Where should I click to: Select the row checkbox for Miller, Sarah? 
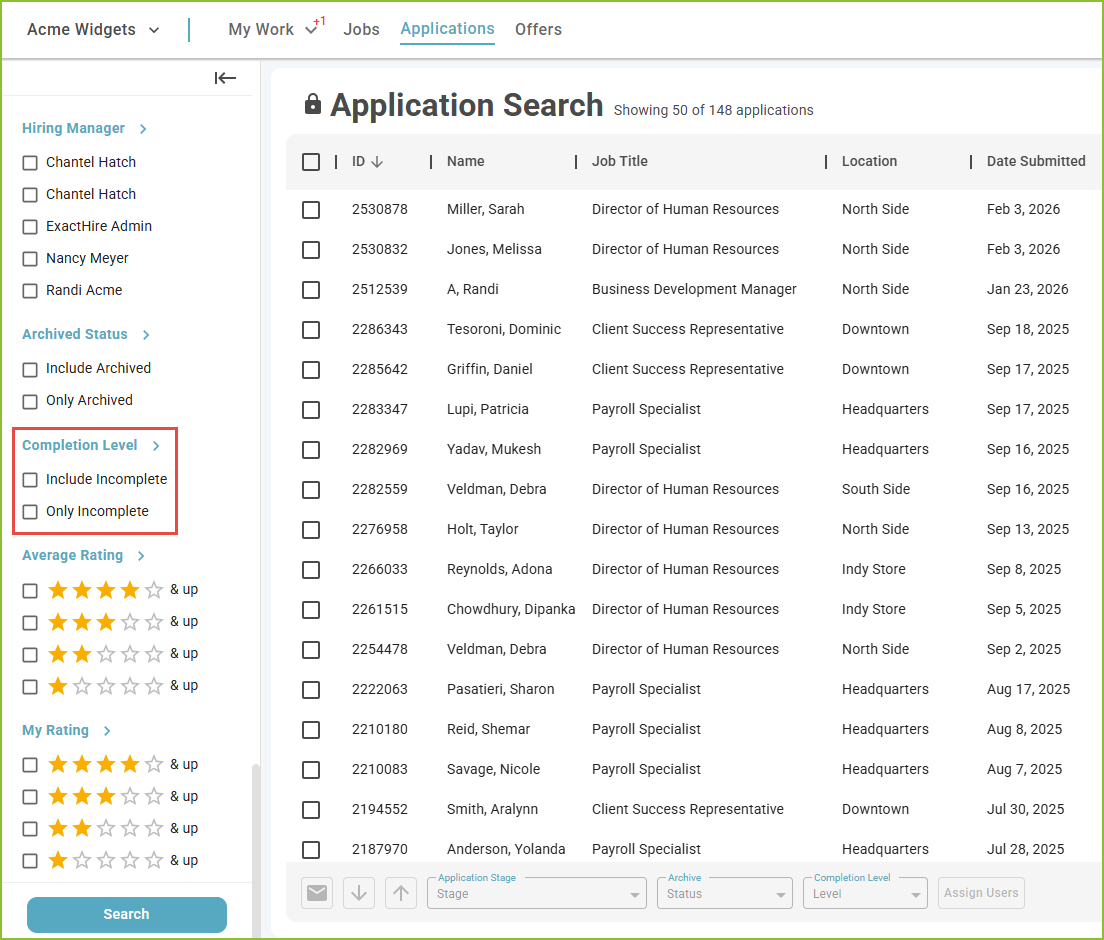pos(310,210)
